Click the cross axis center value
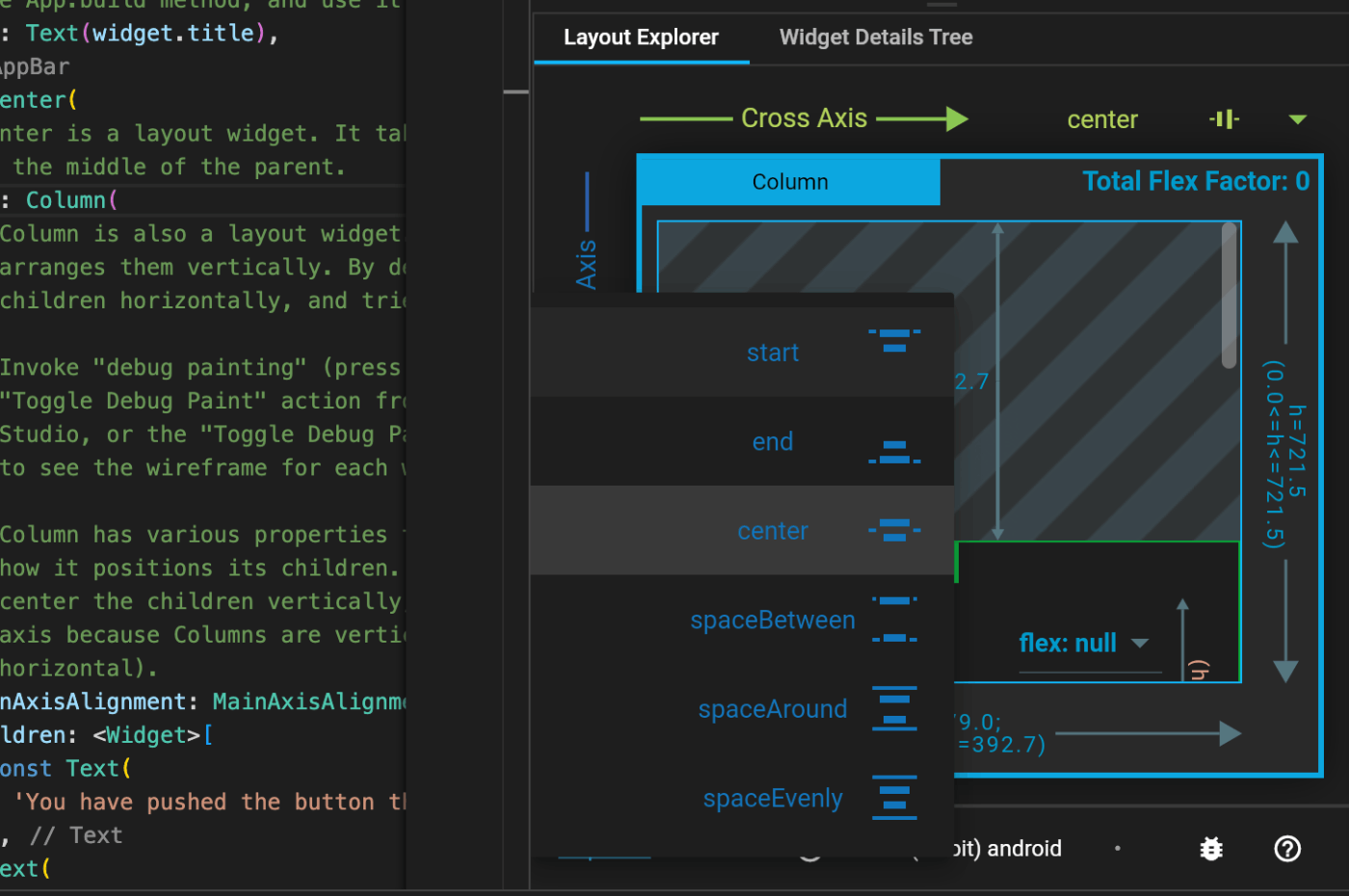Viewport: 1349px width, 896px height. point(1102,119)
